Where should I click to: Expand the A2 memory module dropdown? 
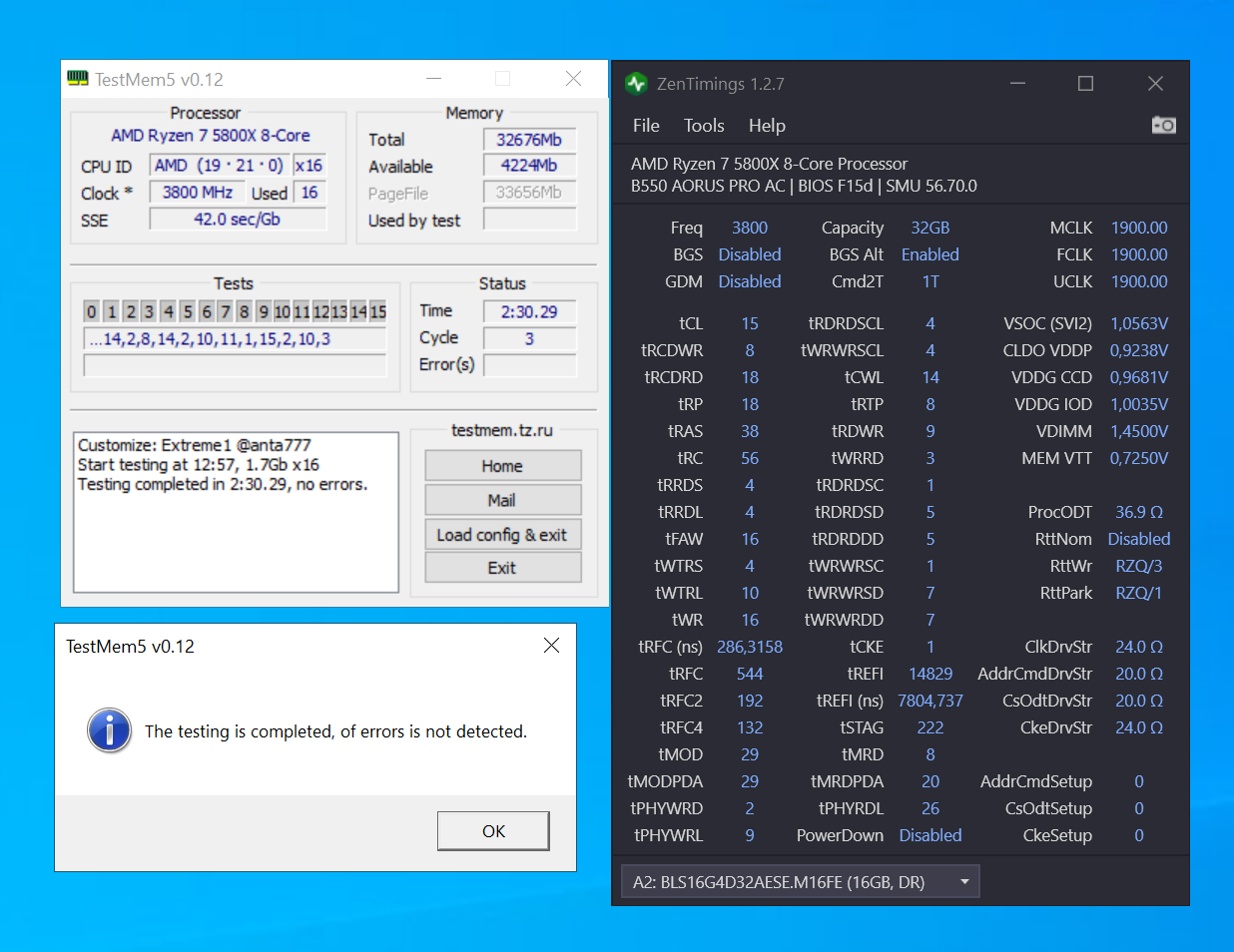tap(800, 882)
